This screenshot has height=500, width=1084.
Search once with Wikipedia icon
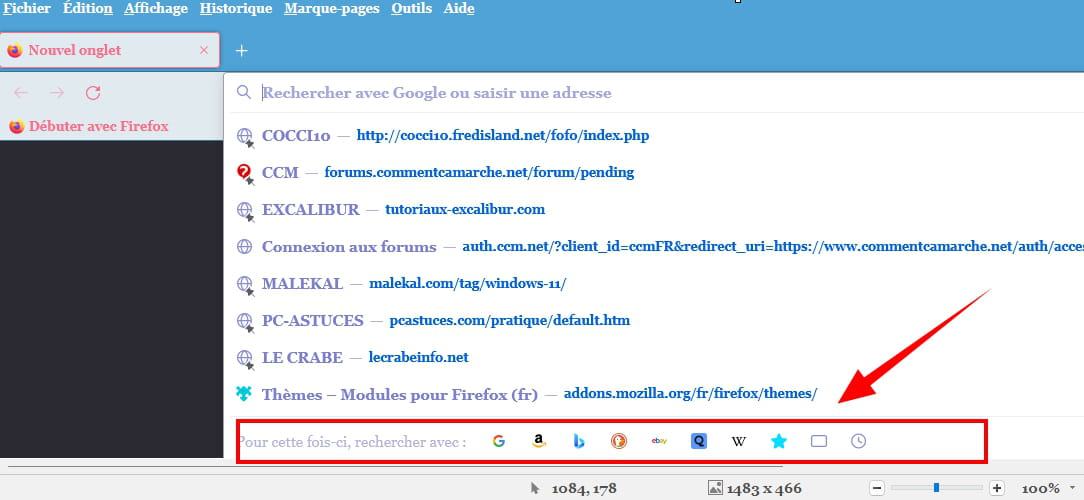tap(739, 441)
